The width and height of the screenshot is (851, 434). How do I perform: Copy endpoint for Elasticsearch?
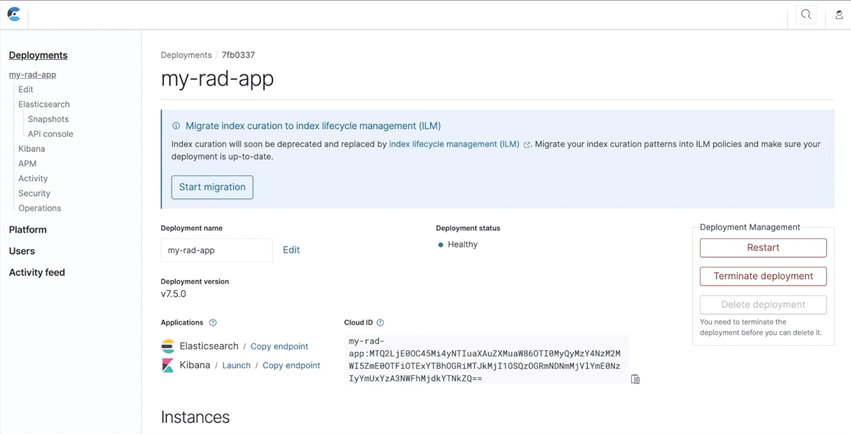coord(280,346)
